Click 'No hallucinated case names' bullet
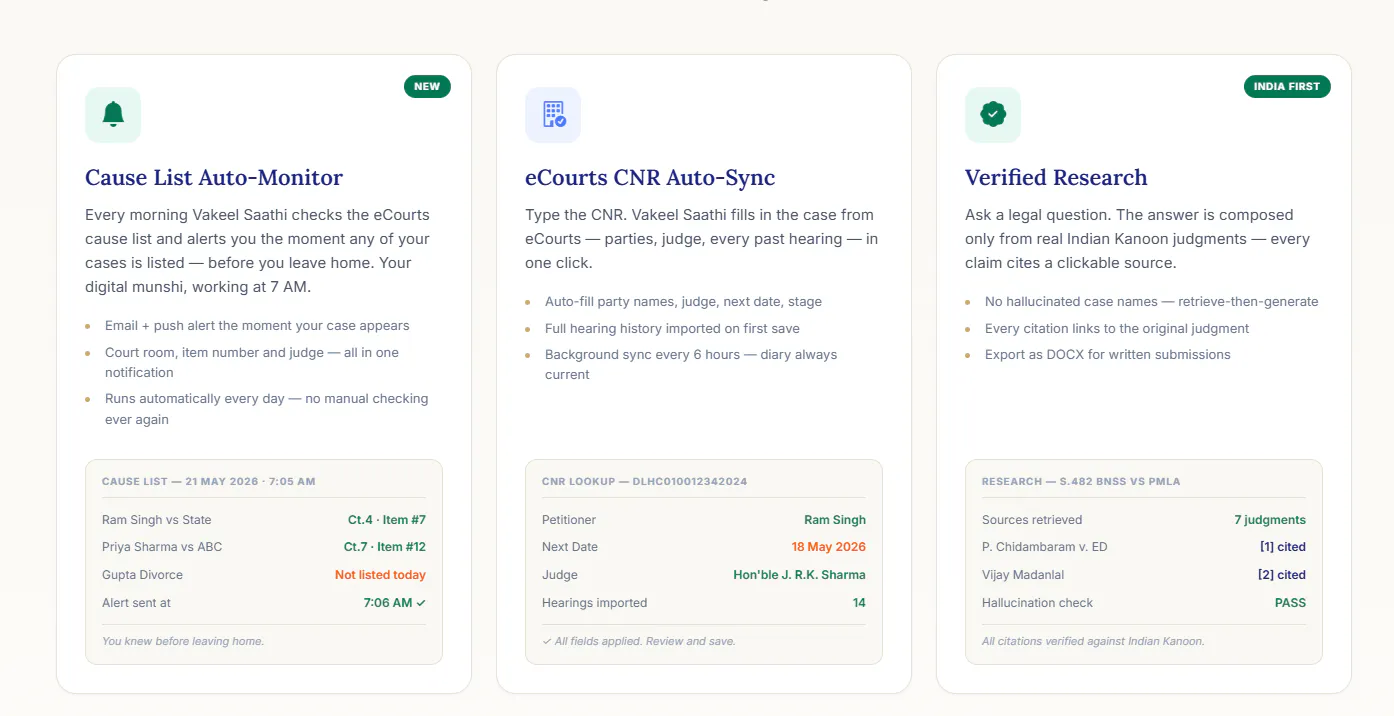This screenshot has width=1394, height=716. point(1151,302)
